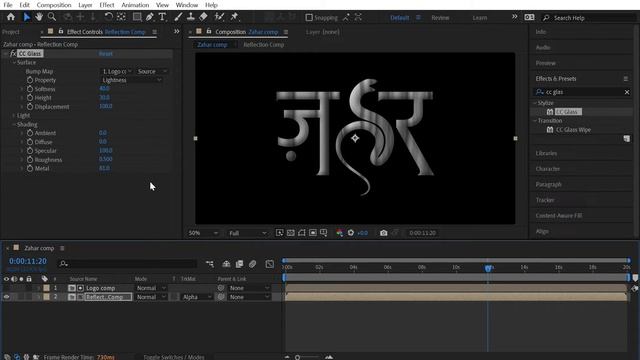The image size is (640, 360).
Task: Toggle the Softness stopwatch
Action: point(30,89)
